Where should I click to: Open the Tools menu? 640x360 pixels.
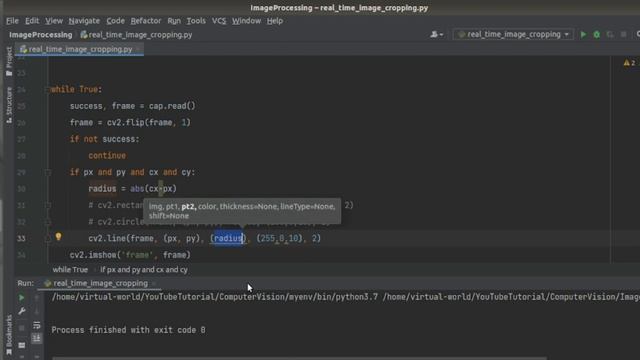[x=196, y=21]
